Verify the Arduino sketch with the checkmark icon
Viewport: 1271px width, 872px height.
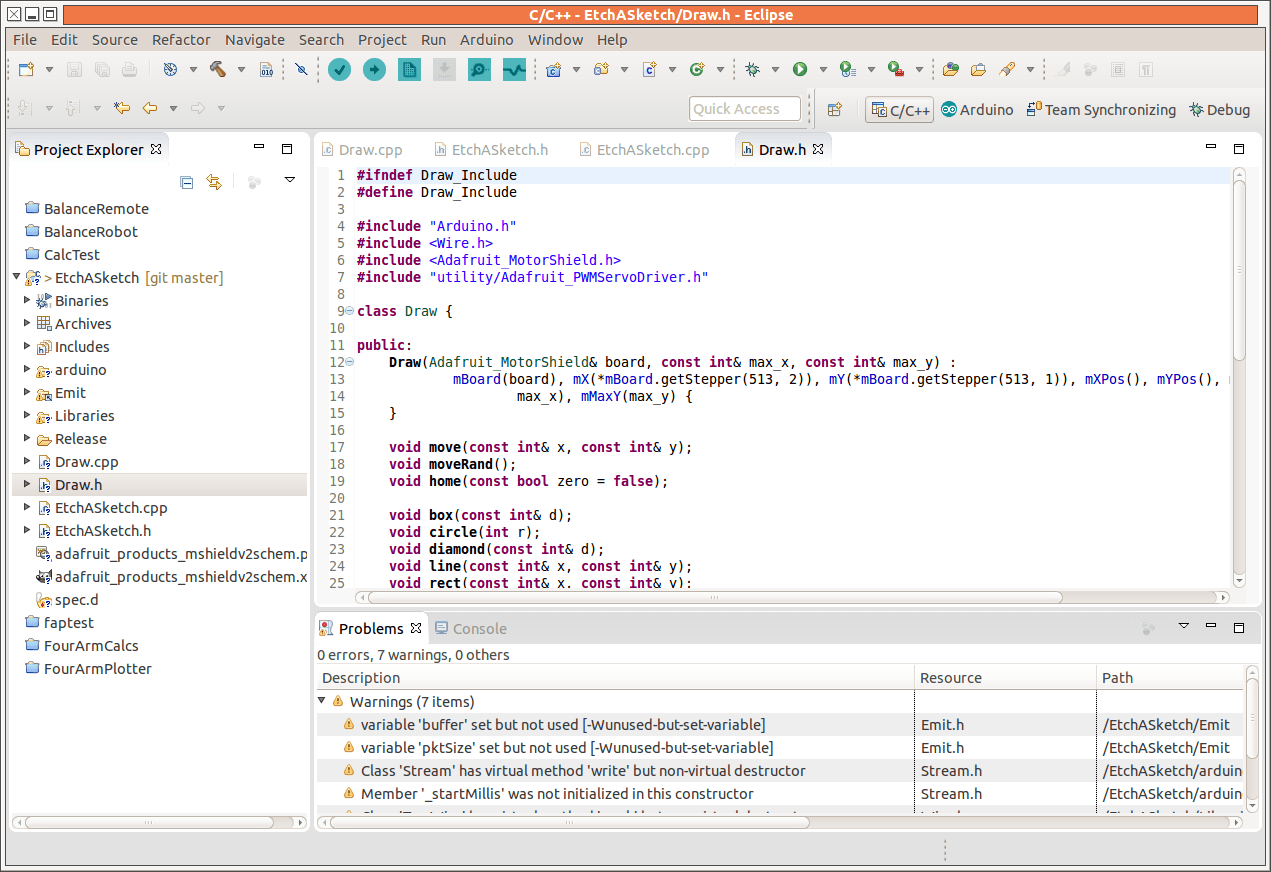(x=339, y=70)
